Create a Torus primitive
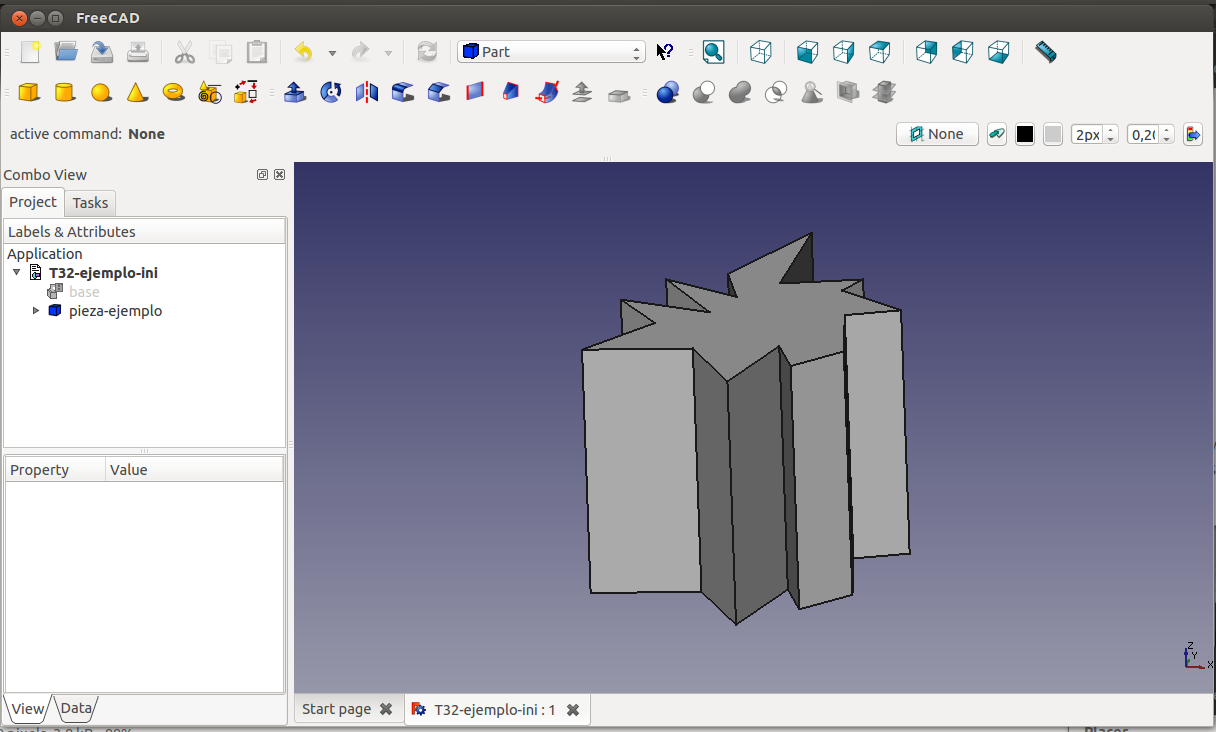 coord(173,93)
